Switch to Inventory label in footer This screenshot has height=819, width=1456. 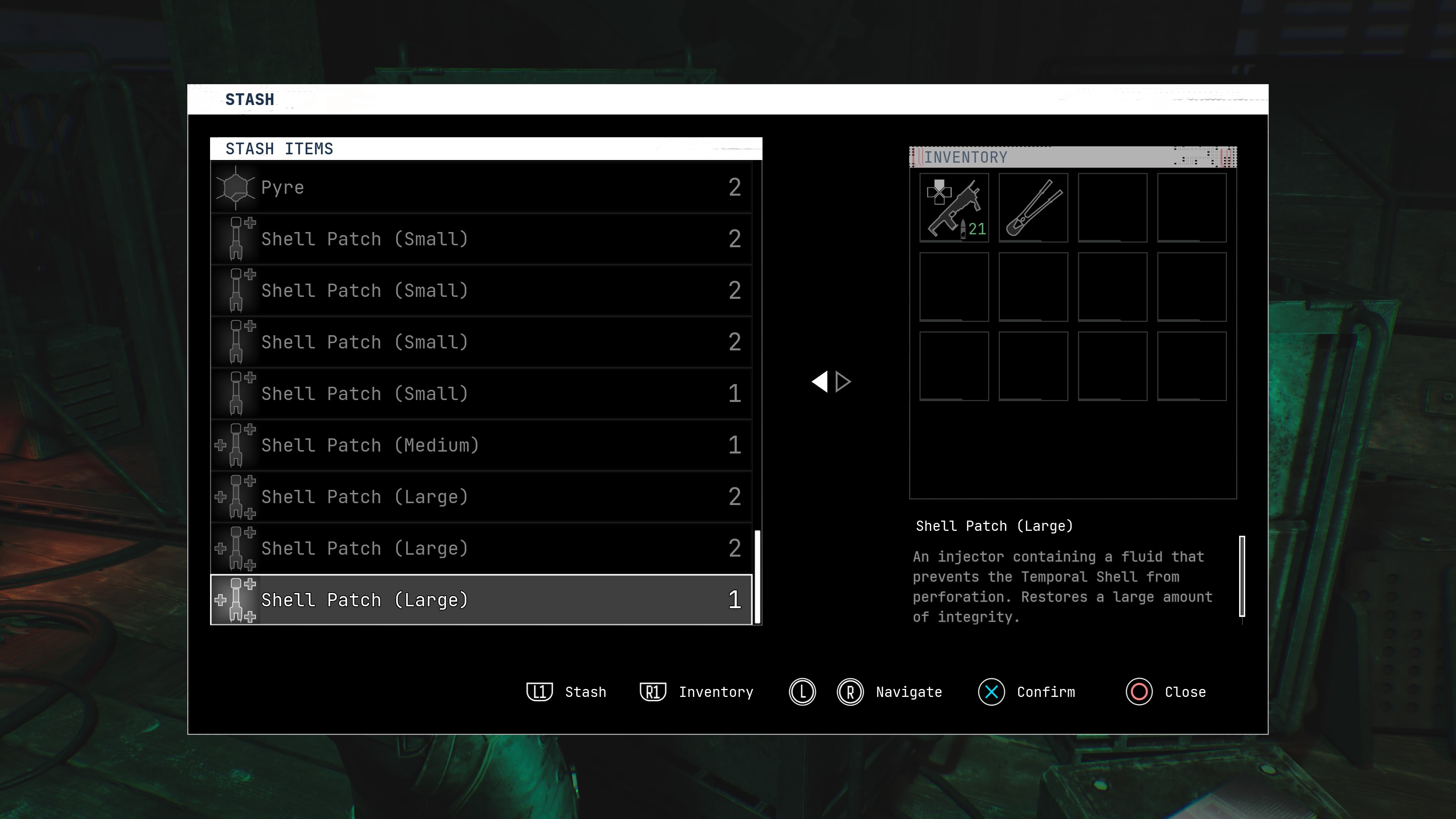point(715,692)
